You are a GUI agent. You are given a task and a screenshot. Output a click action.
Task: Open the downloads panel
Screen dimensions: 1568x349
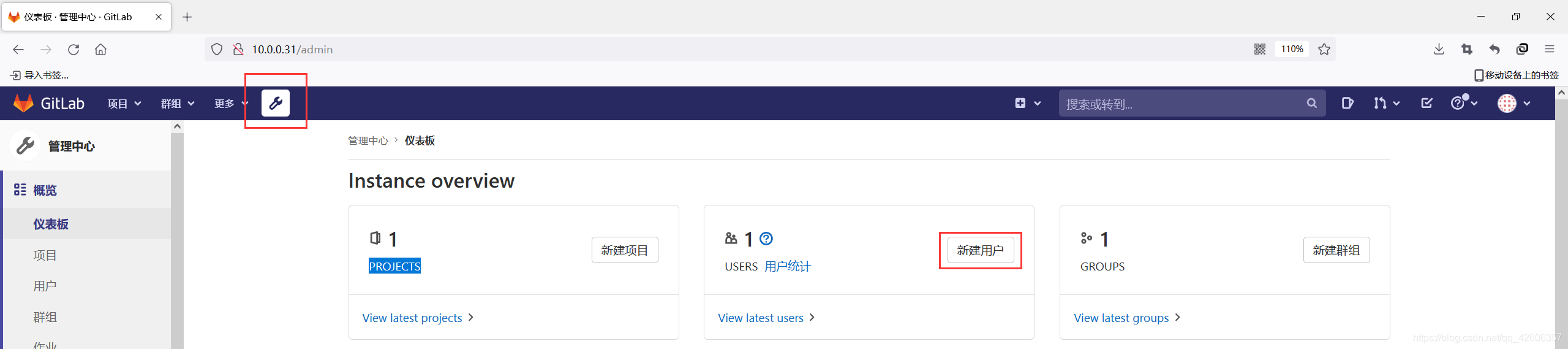[1439, 49]
